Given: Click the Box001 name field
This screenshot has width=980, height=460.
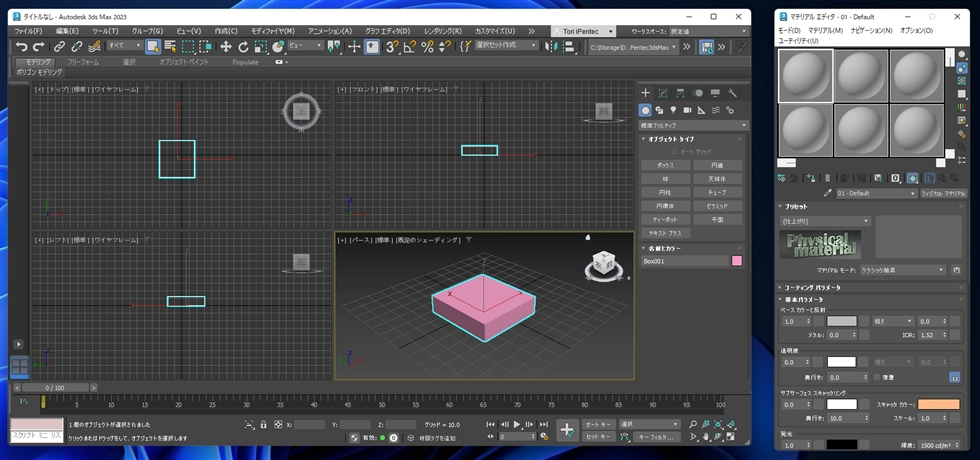Looking at the screenshot, I should coord(685,261).
